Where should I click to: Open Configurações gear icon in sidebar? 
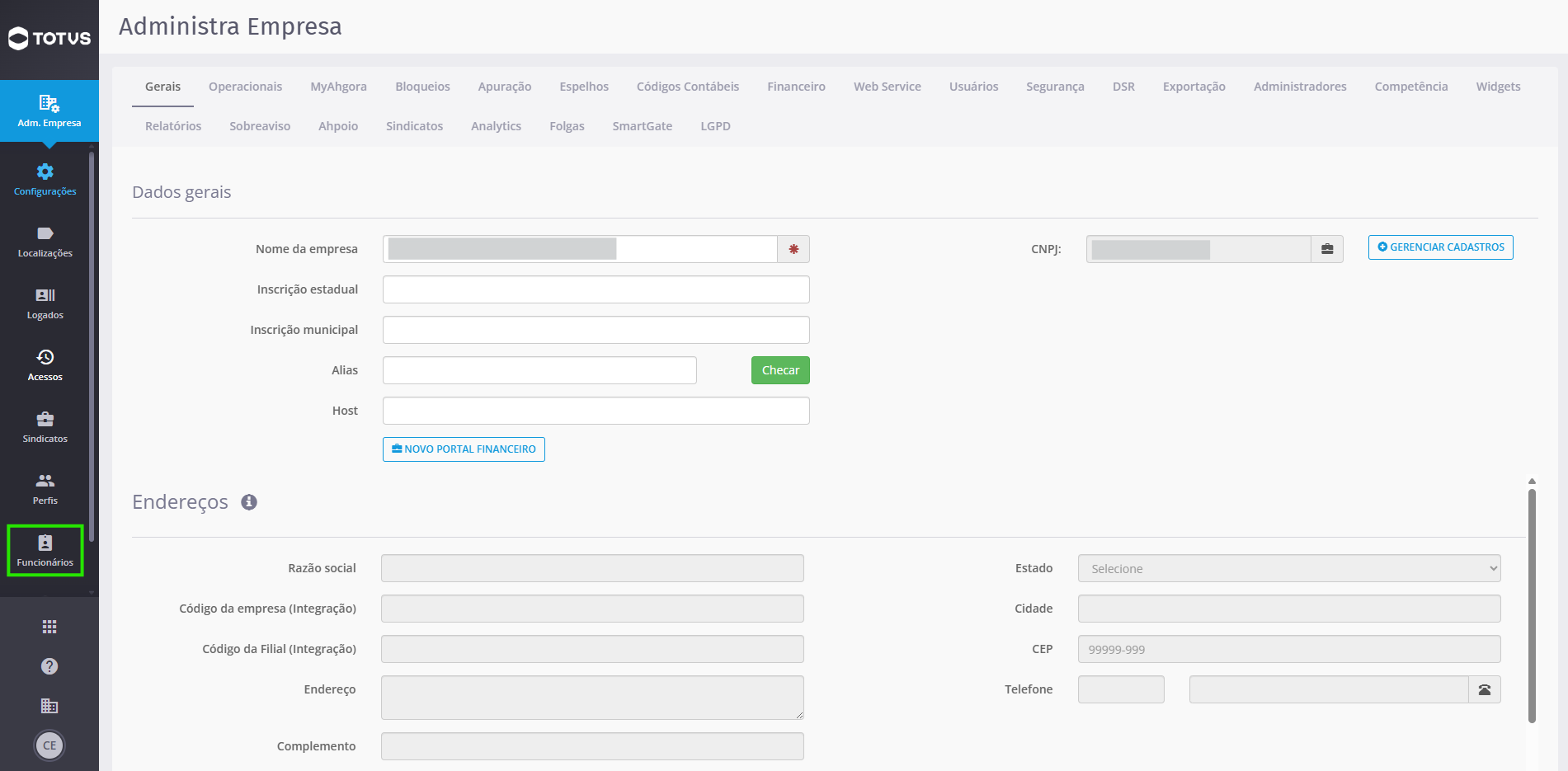[45, 172]
